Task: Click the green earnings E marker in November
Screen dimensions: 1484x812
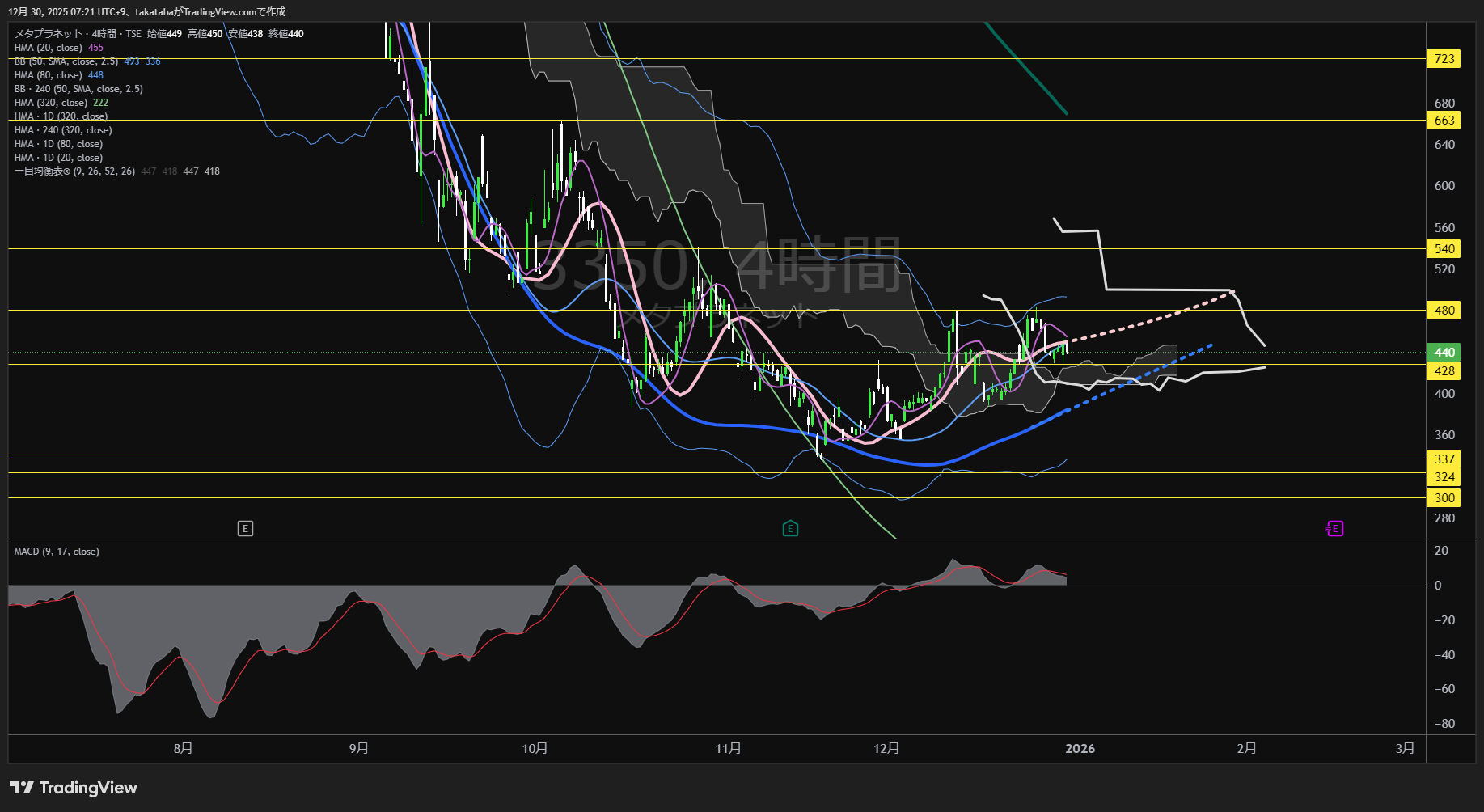Action: tap(790, 529)
